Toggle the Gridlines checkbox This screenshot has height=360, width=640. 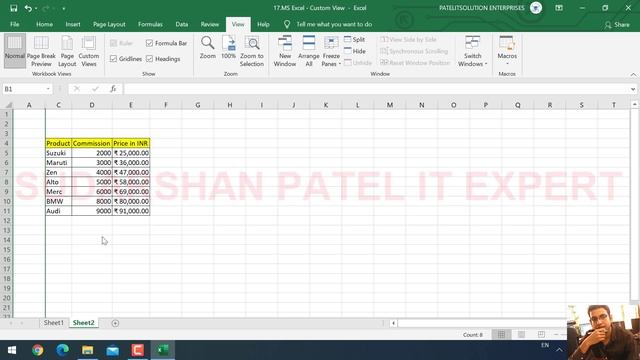tap(126, 59)
